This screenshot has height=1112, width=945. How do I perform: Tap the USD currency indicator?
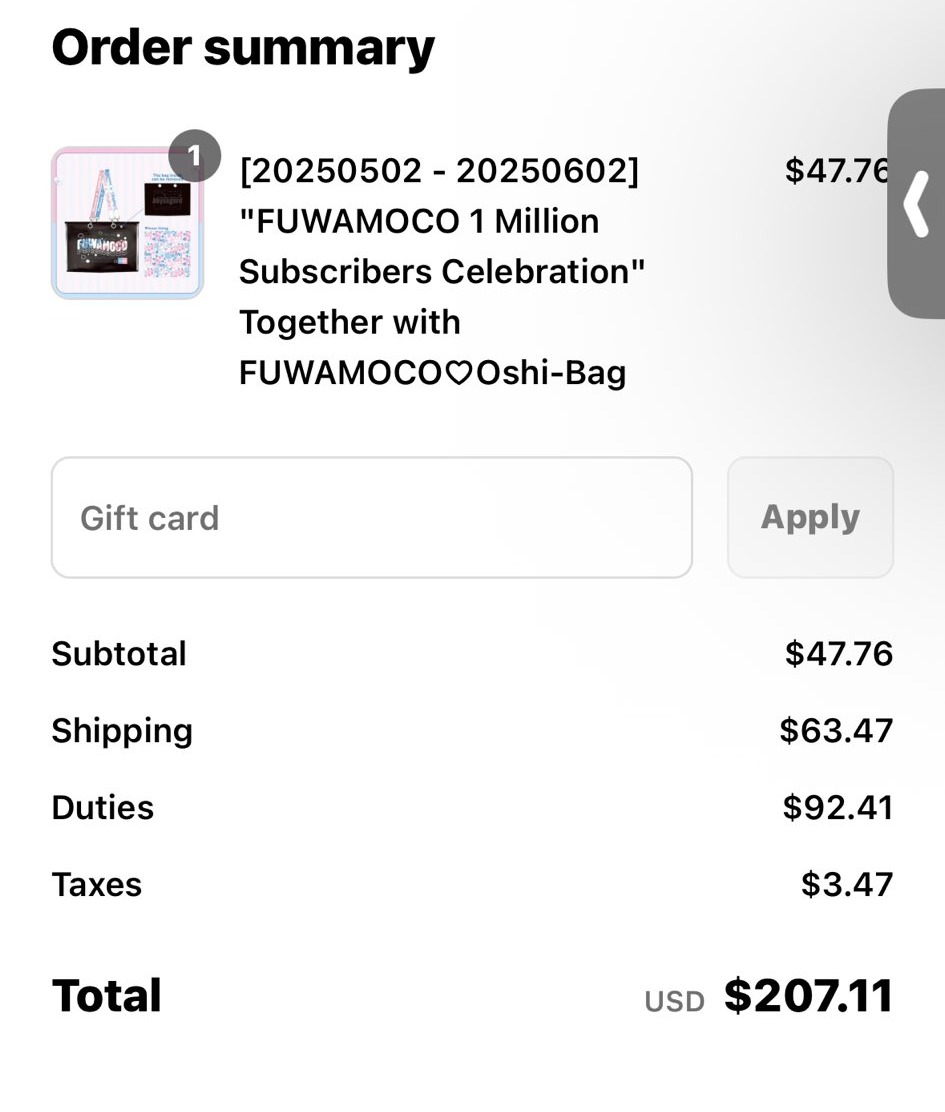[x=674, y=1001]
